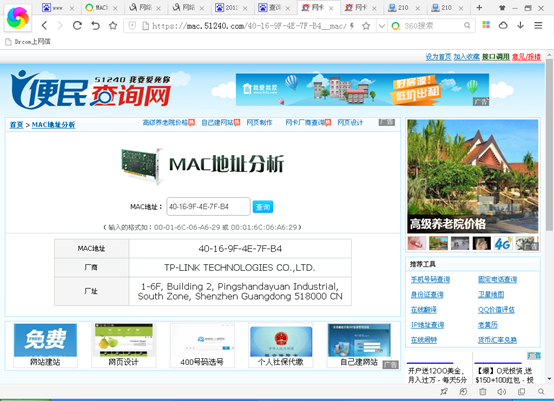This screenshot has width=554, height=401.
Task: Click the security shield icon in address bar
Action: coord(132,25)
